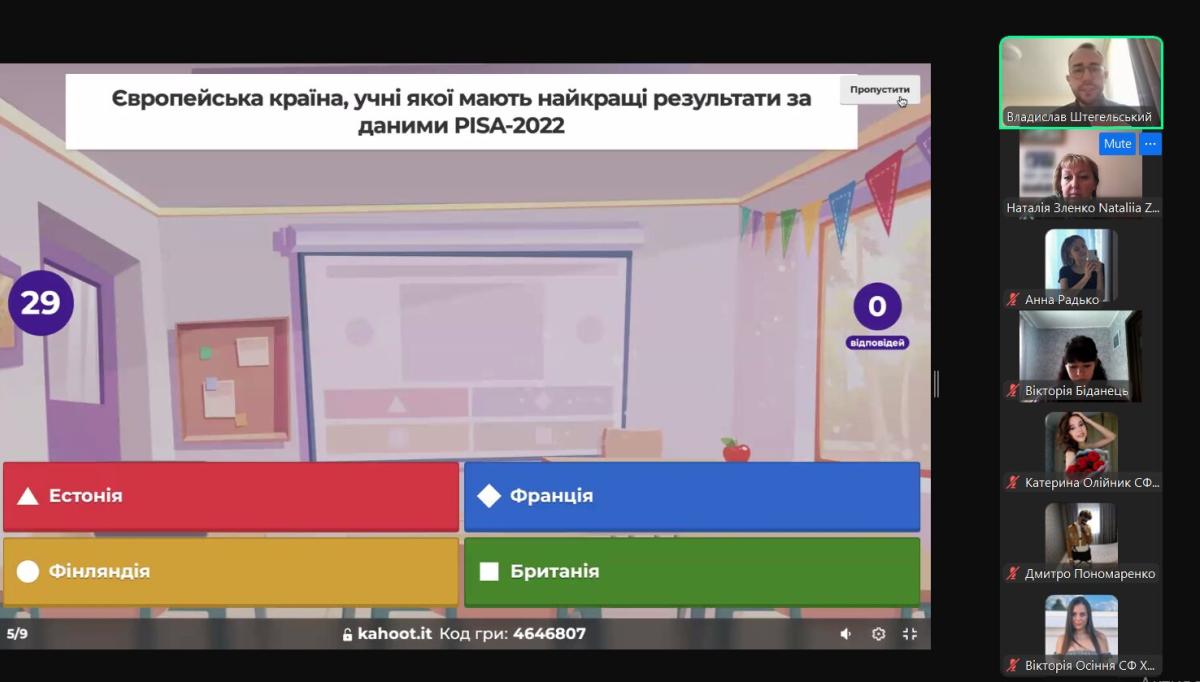1200x682 pixels.
Task: Select Вікторія Біданець video thumbnail
Action: coord(1081,356)
